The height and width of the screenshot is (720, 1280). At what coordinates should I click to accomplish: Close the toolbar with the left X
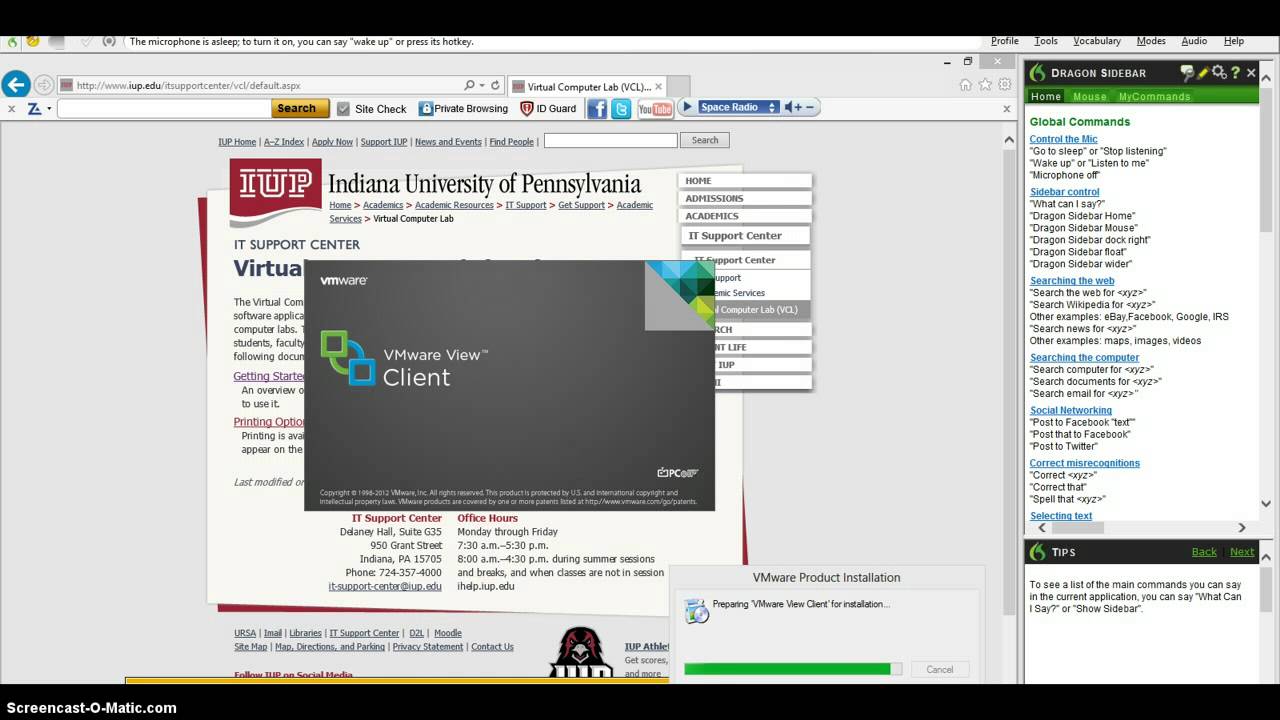[11, 108]
